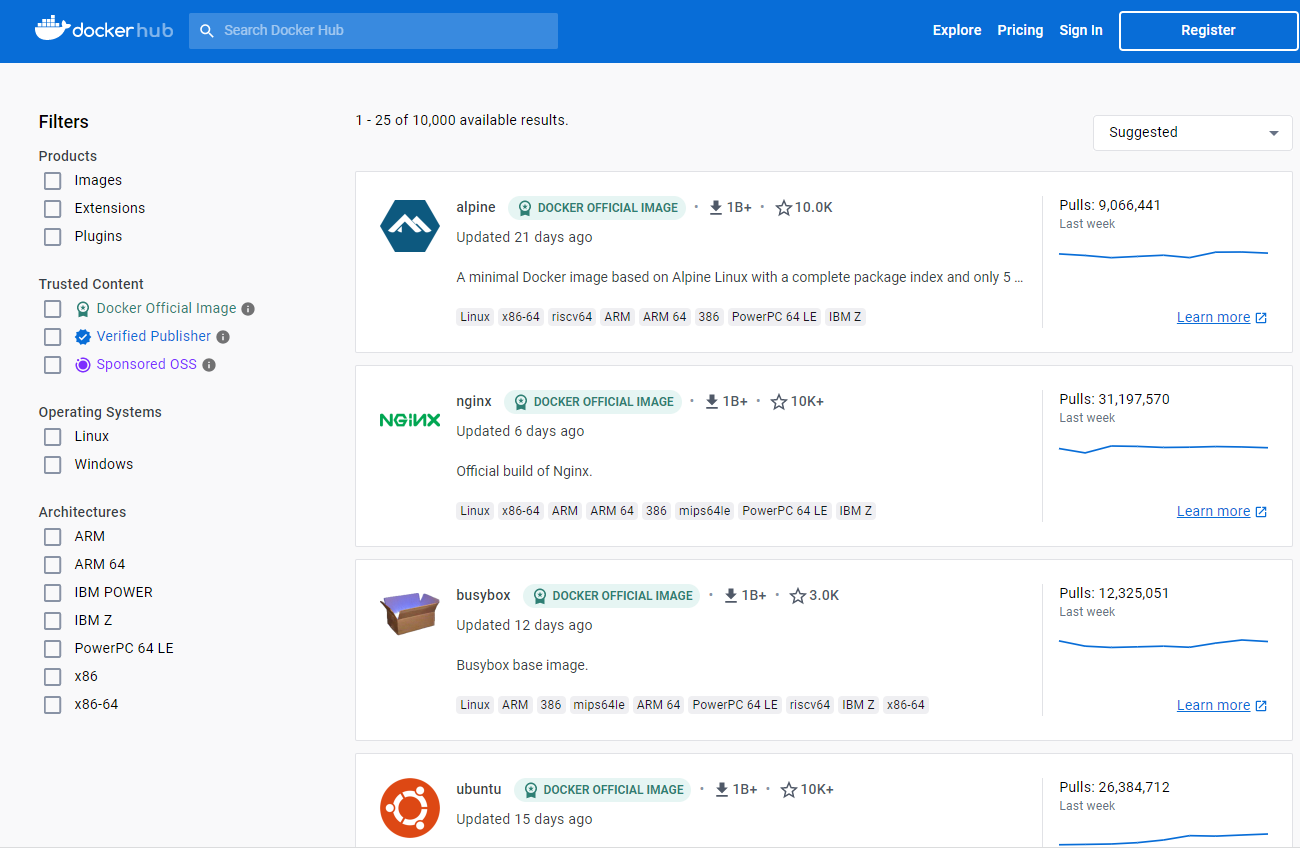The image size is (1300, 854).
Task: Select the ARM 64 architecture checkbox
Action: (x=53, y=565)
